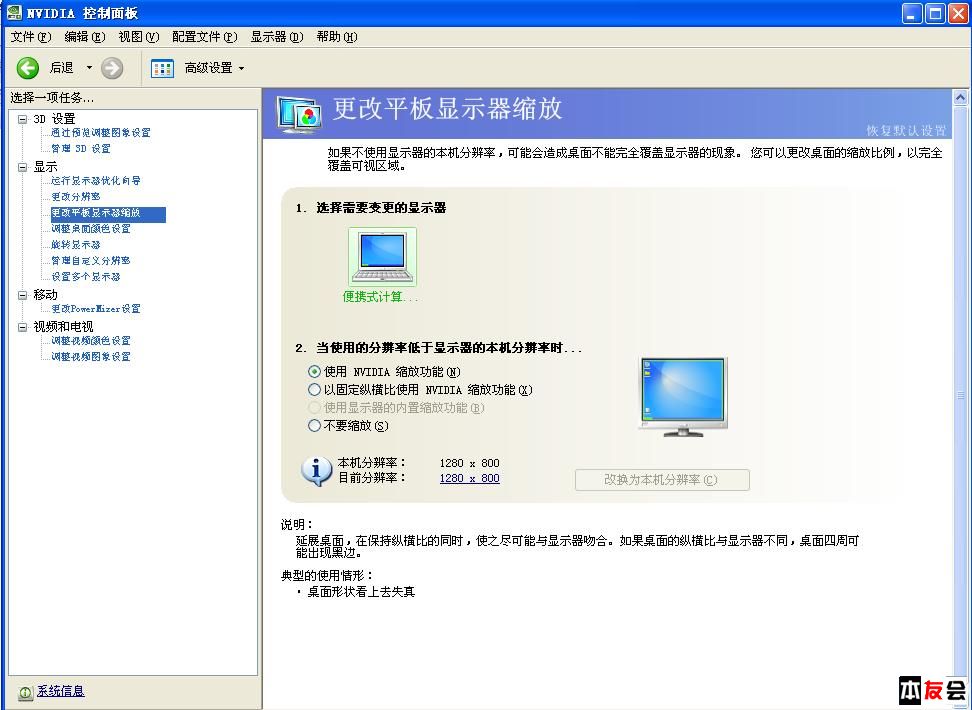Click the monitor preview image
The image size is (972, 710).
(683, 397)
